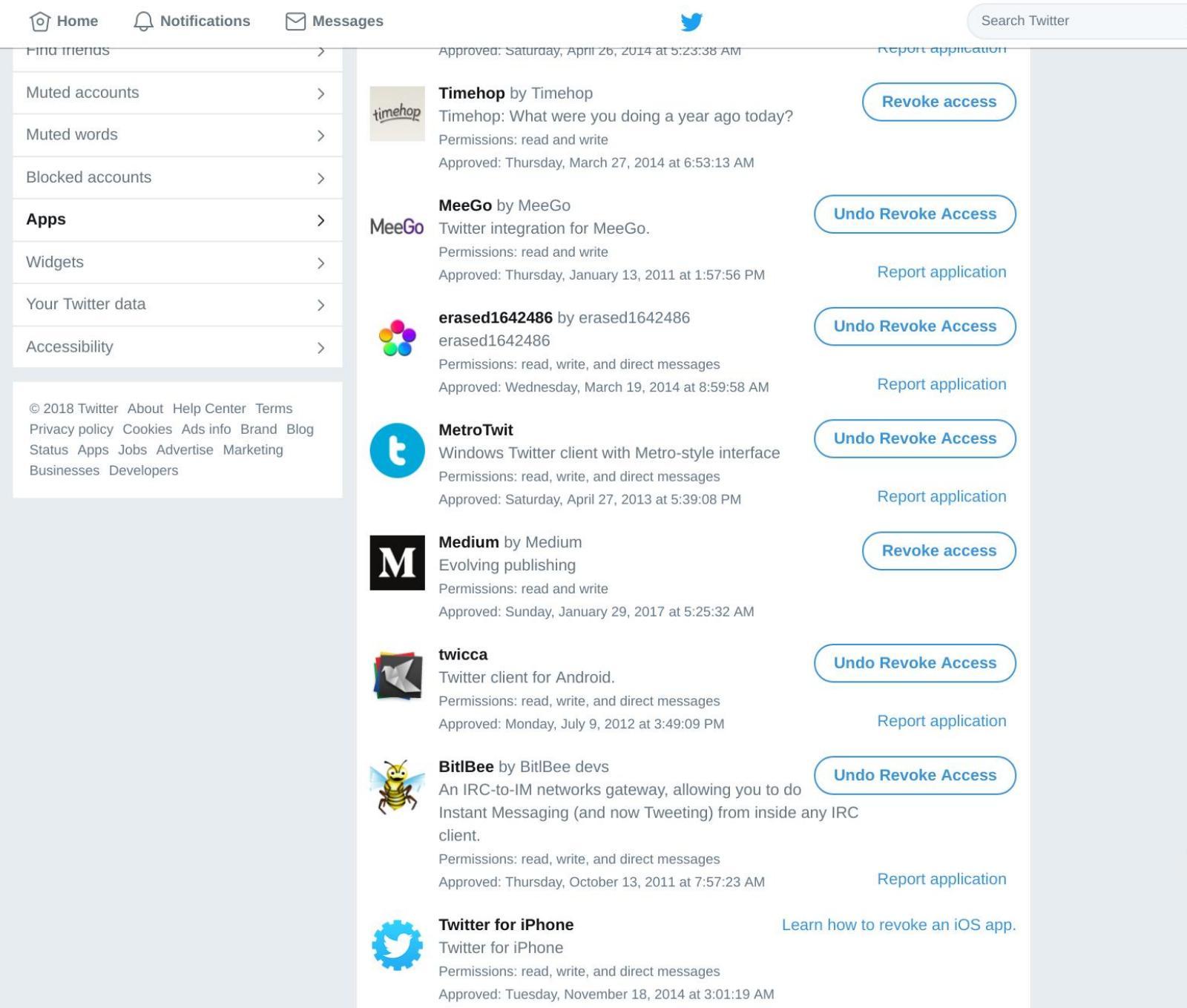Click the Home house icon
The image size is (1187, 1008).
pos(40,22)
